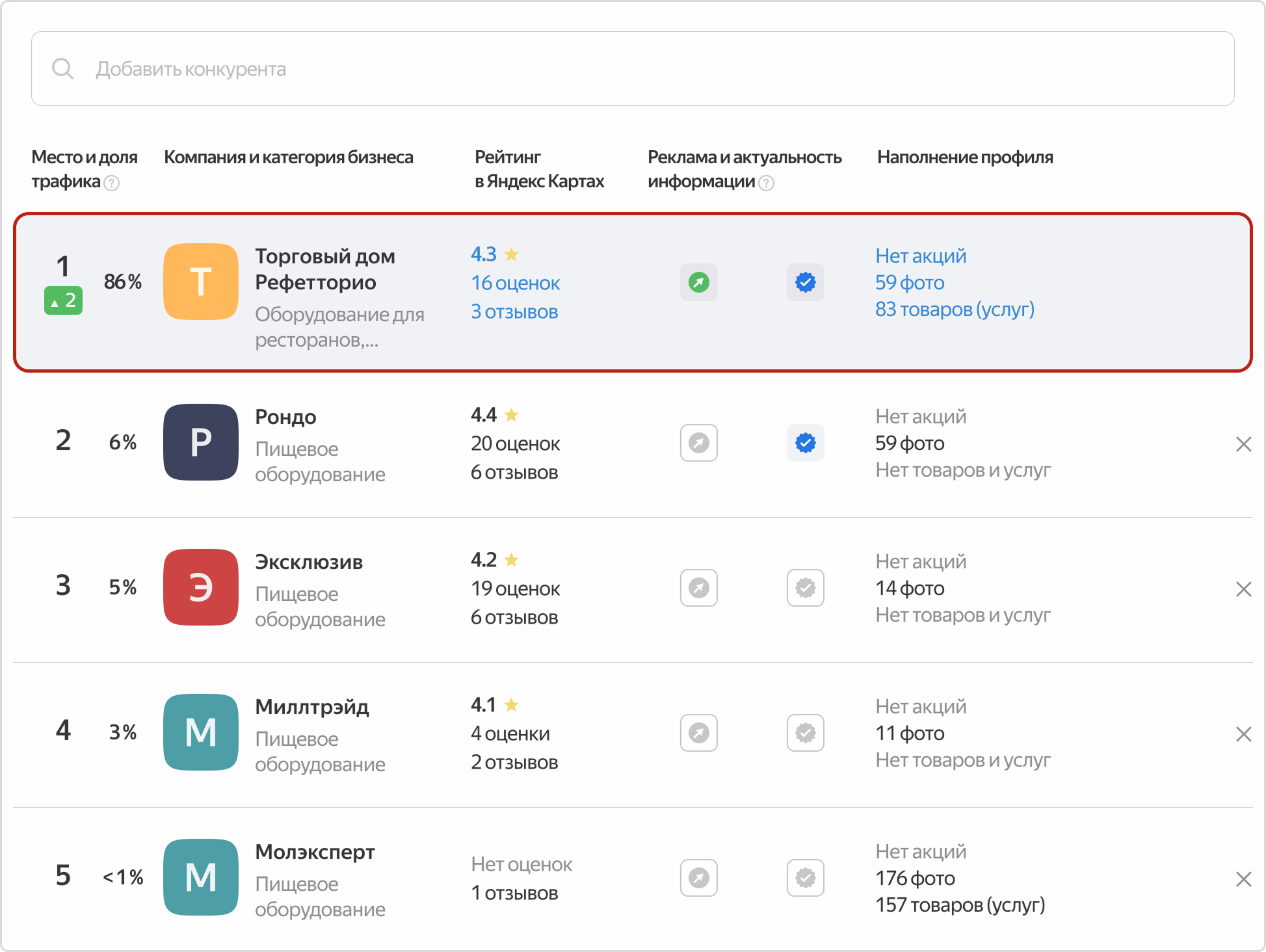The width and height of the screenshot is (1266, 952).
Task: Open the help tooltip next to Место и доля трафика
Action: [x=112, y=183]
